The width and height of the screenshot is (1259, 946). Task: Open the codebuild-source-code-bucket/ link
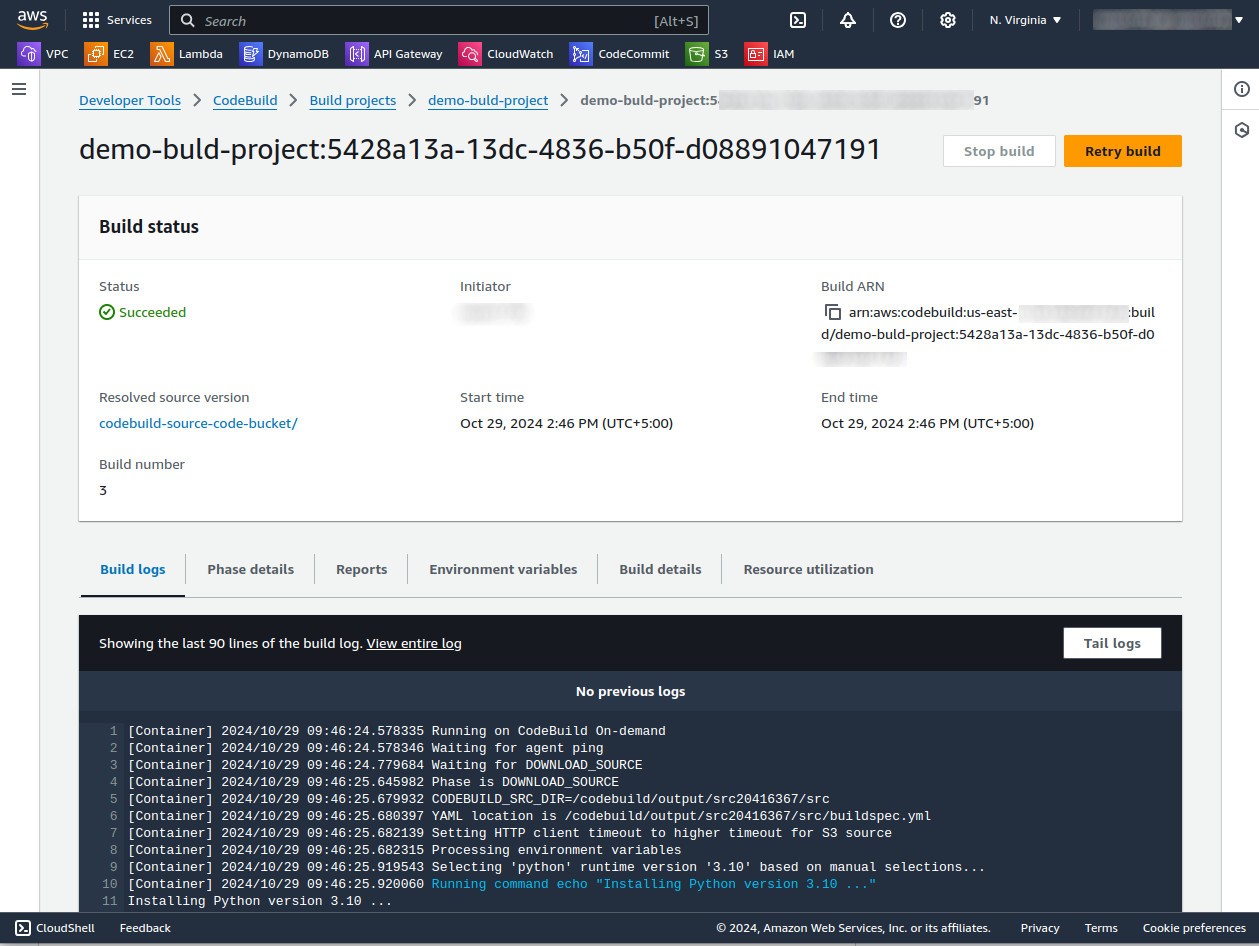198,423
